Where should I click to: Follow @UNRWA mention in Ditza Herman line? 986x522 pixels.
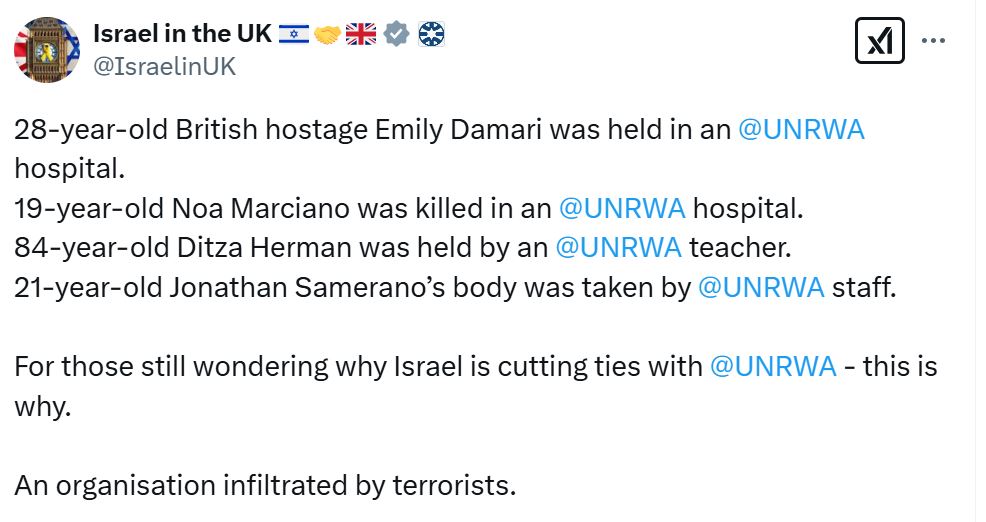click(618, 248)
